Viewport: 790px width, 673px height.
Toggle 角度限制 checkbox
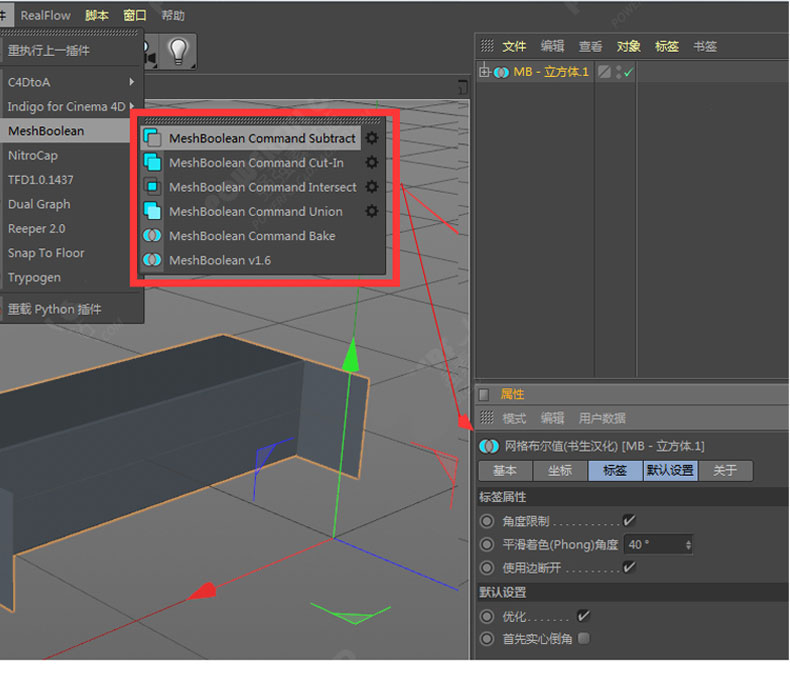tap(629, 520)
